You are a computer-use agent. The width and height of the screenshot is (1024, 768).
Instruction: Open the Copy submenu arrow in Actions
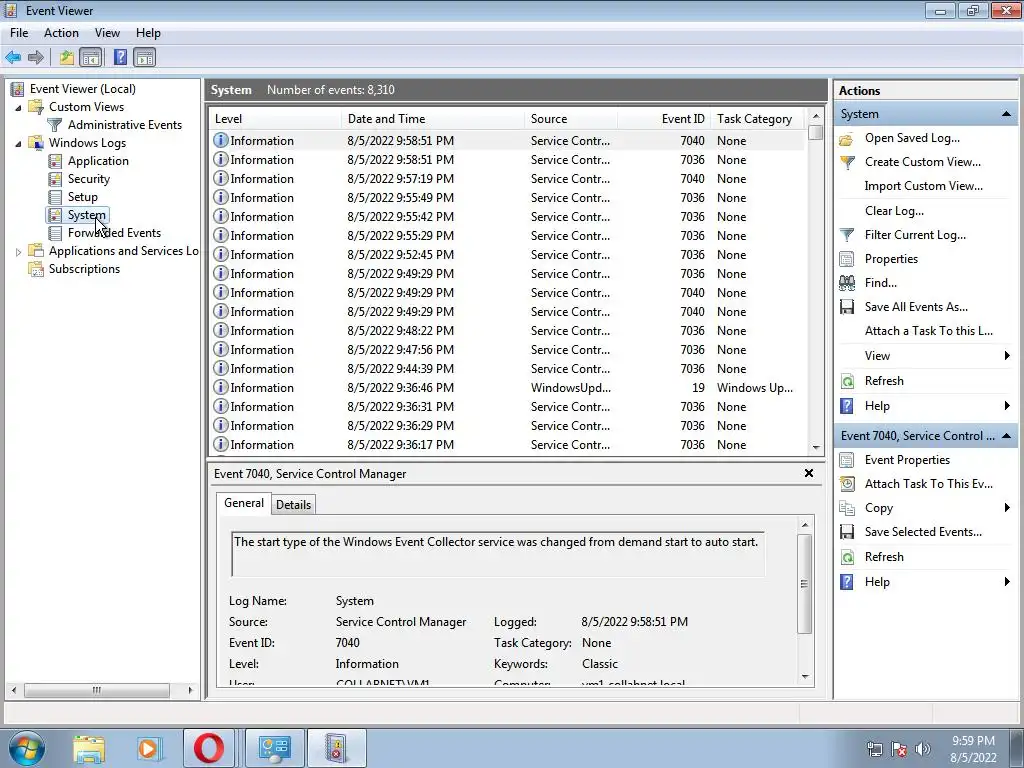[1007, 508]
